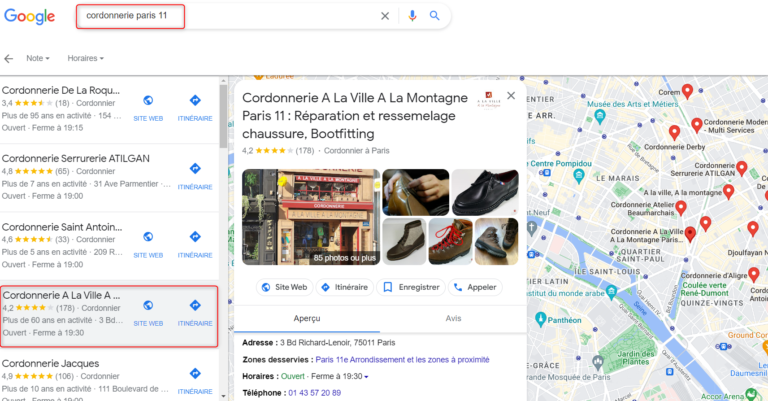Image resolution: width=768 pixels, height=401 pixels.
Task: Click the Cordonnerie Moderne Multi Services pin
Action: click(696, 125)
